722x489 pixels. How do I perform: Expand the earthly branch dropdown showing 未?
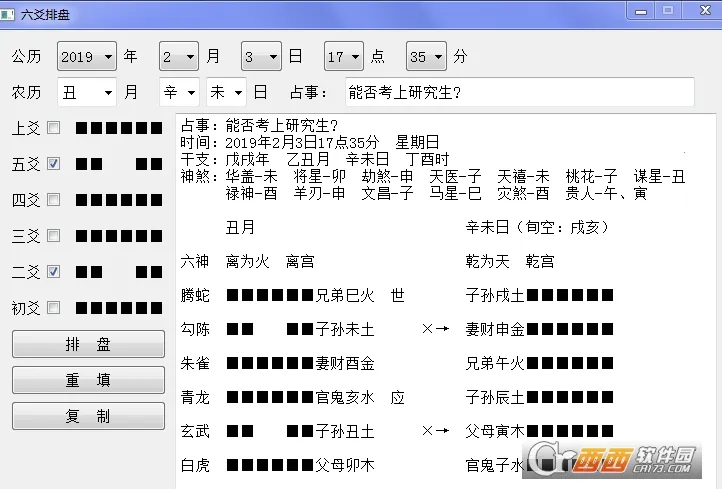point(226,93)
